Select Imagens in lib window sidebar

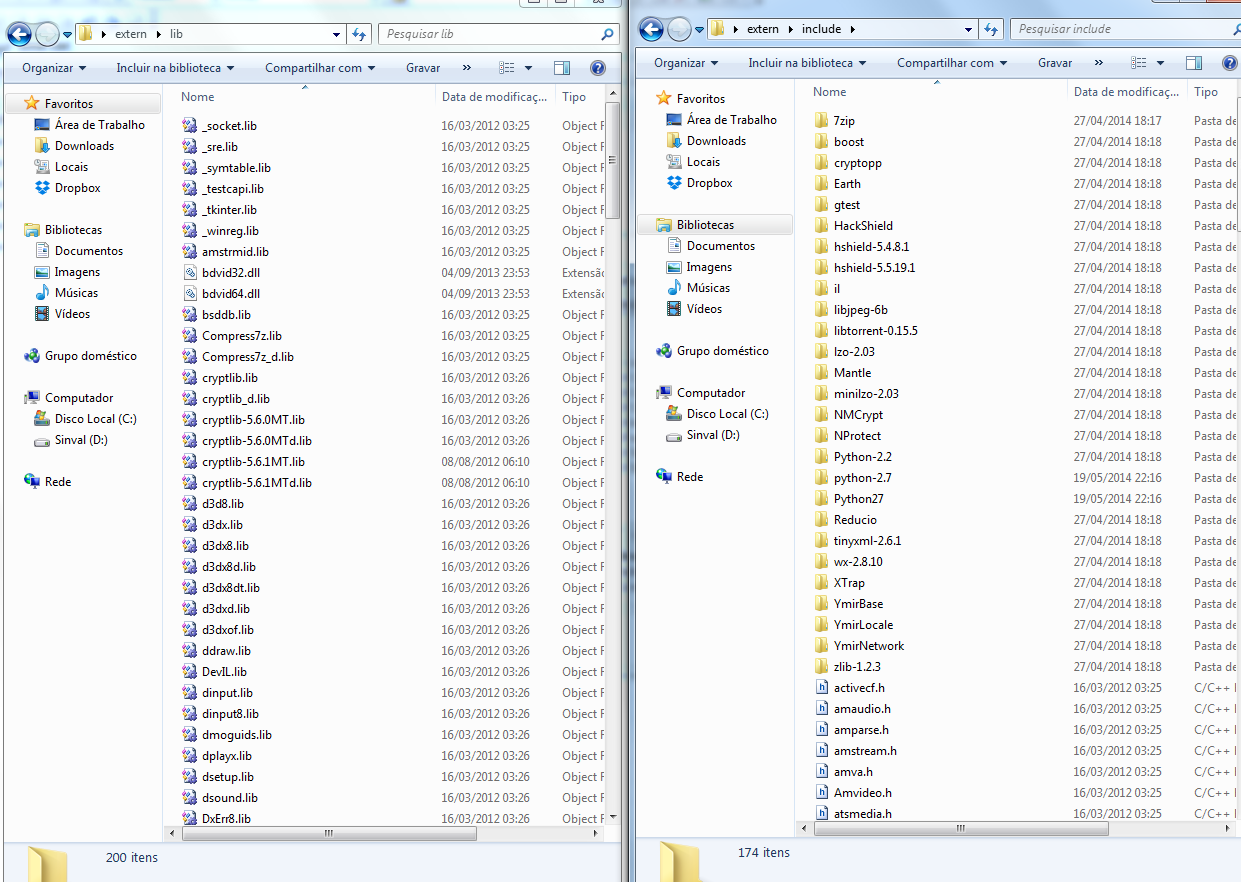(x=77, y=272)
